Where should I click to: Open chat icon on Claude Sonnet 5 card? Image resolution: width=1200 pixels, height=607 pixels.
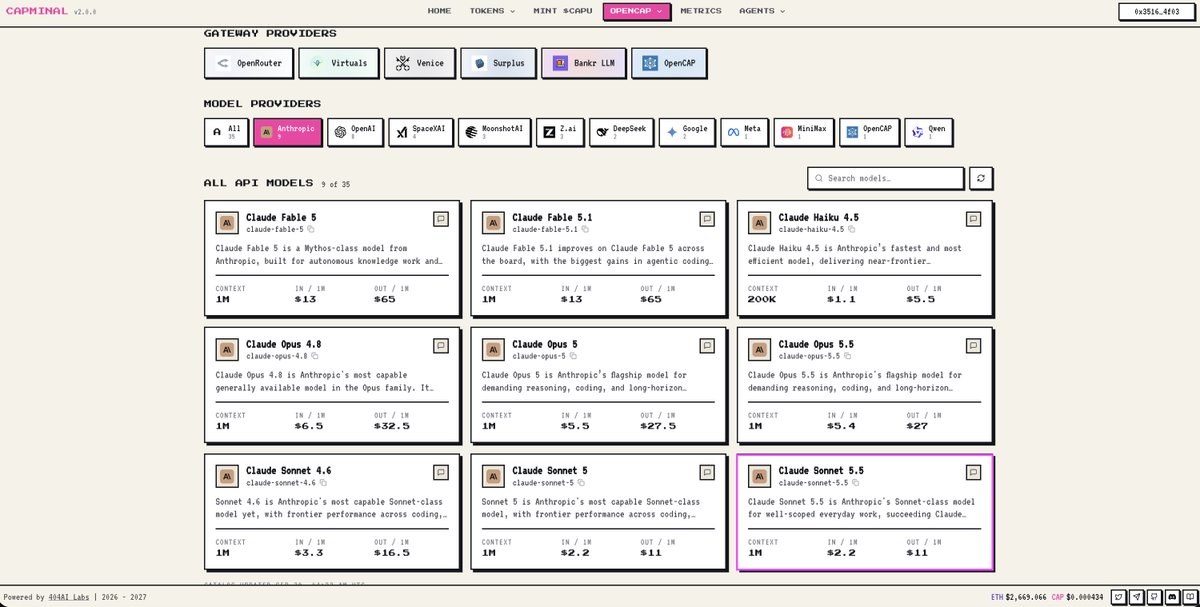pos(707,472)
